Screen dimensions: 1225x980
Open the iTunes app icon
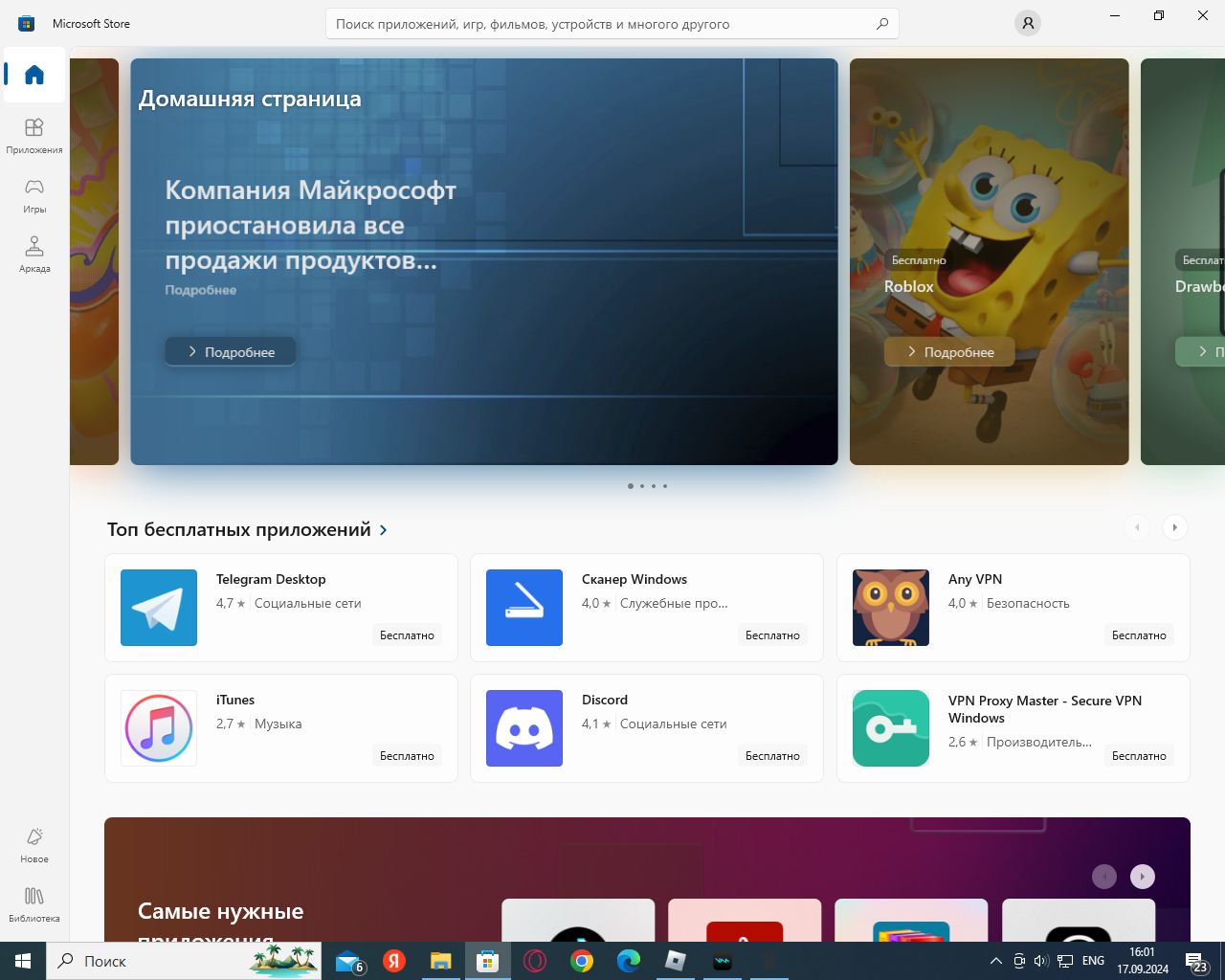click(159, 728)
